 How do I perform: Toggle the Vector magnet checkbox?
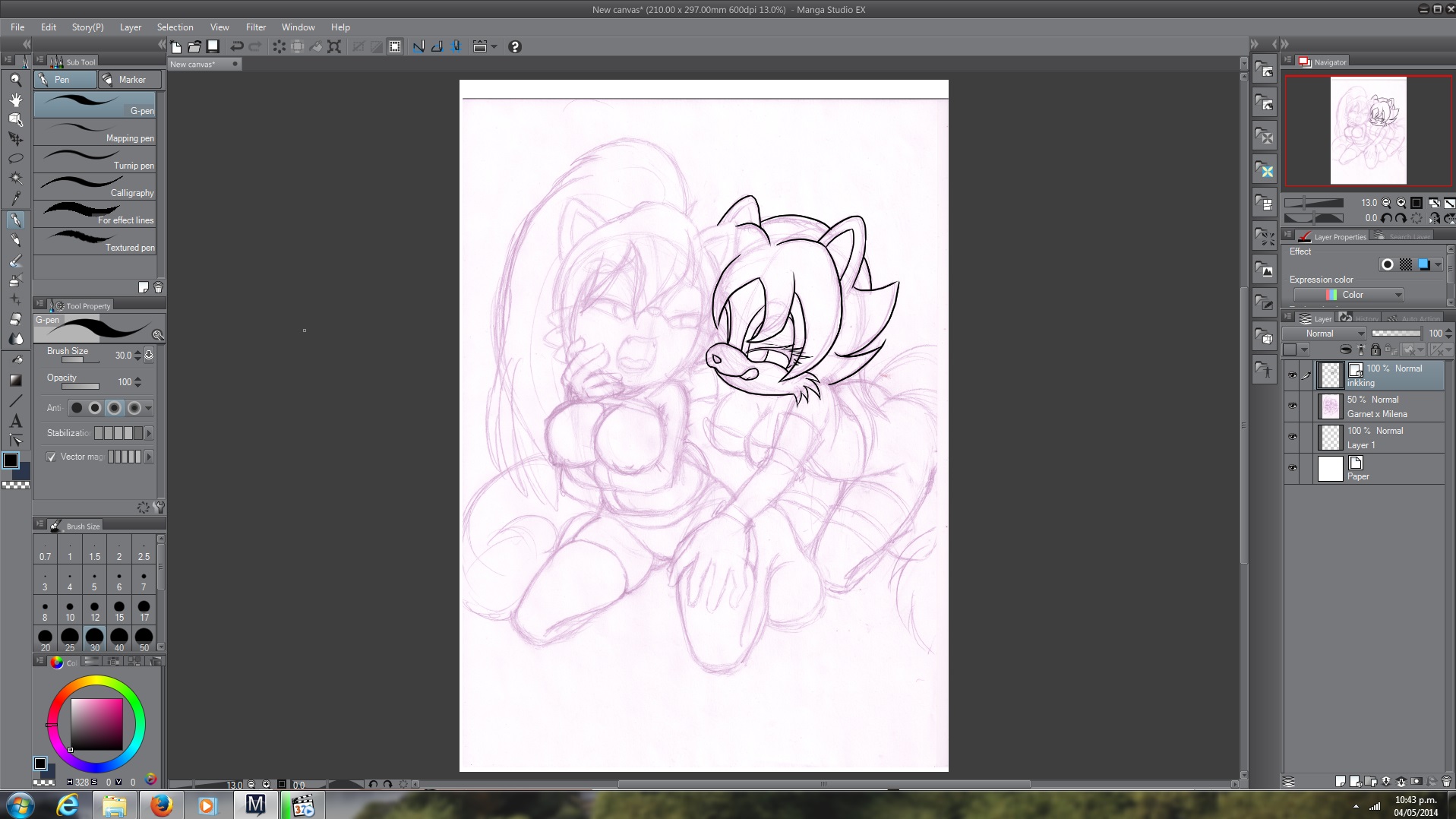click(51, 457)
